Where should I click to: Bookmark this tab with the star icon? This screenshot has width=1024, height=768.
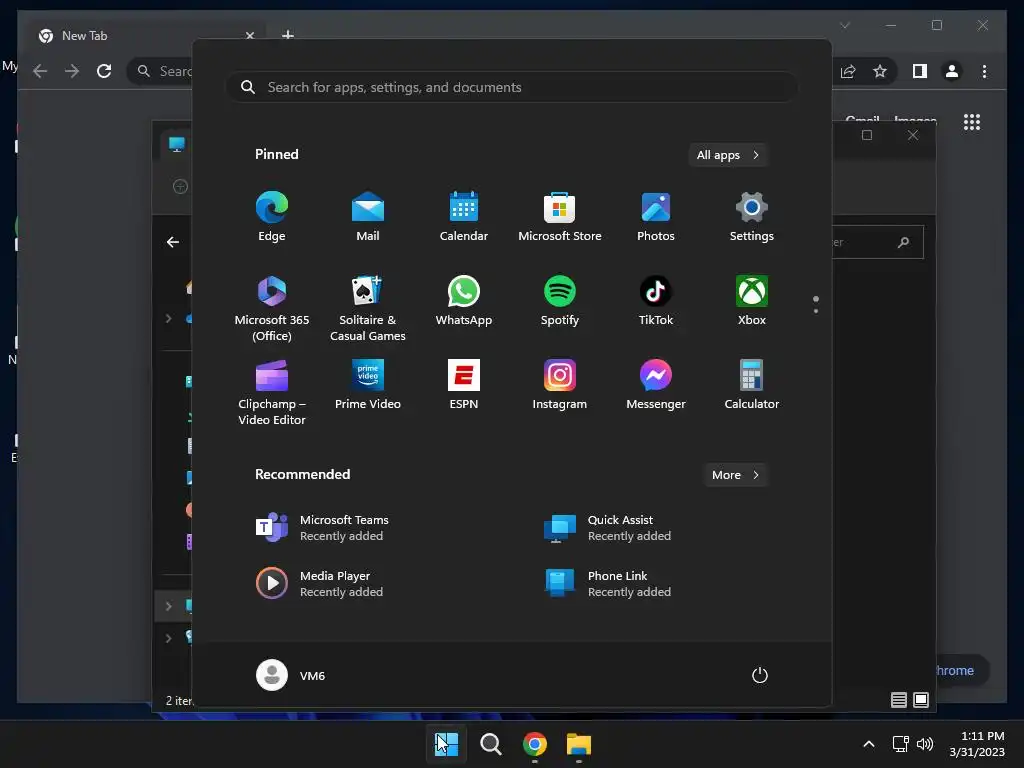coord(880,71)
